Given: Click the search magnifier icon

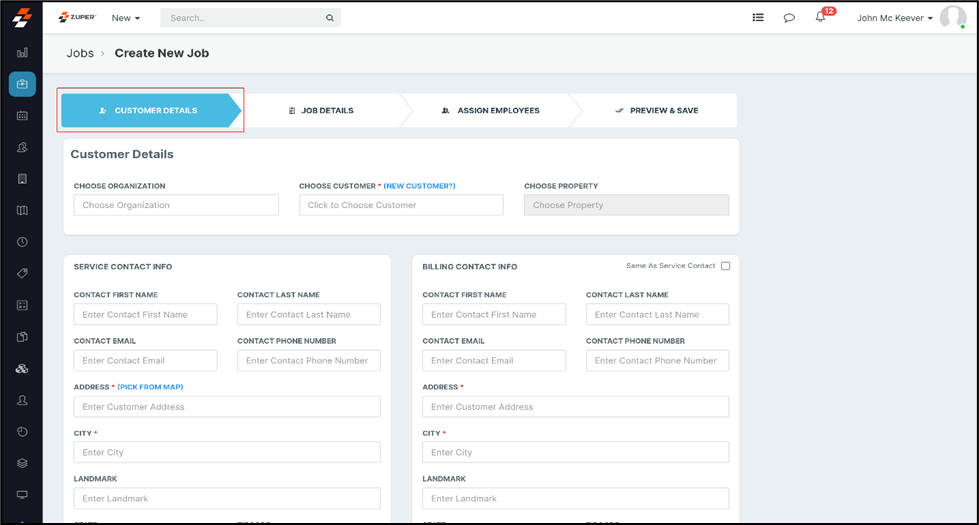Looking at the screenshot, I should (x=329, y=18).
